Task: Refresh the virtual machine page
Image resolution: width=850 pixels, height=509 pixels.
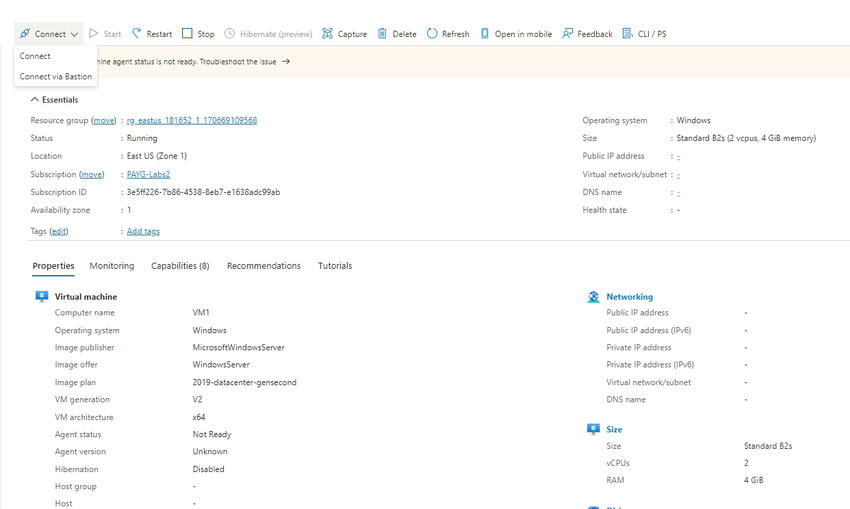Action: point(447,34)
